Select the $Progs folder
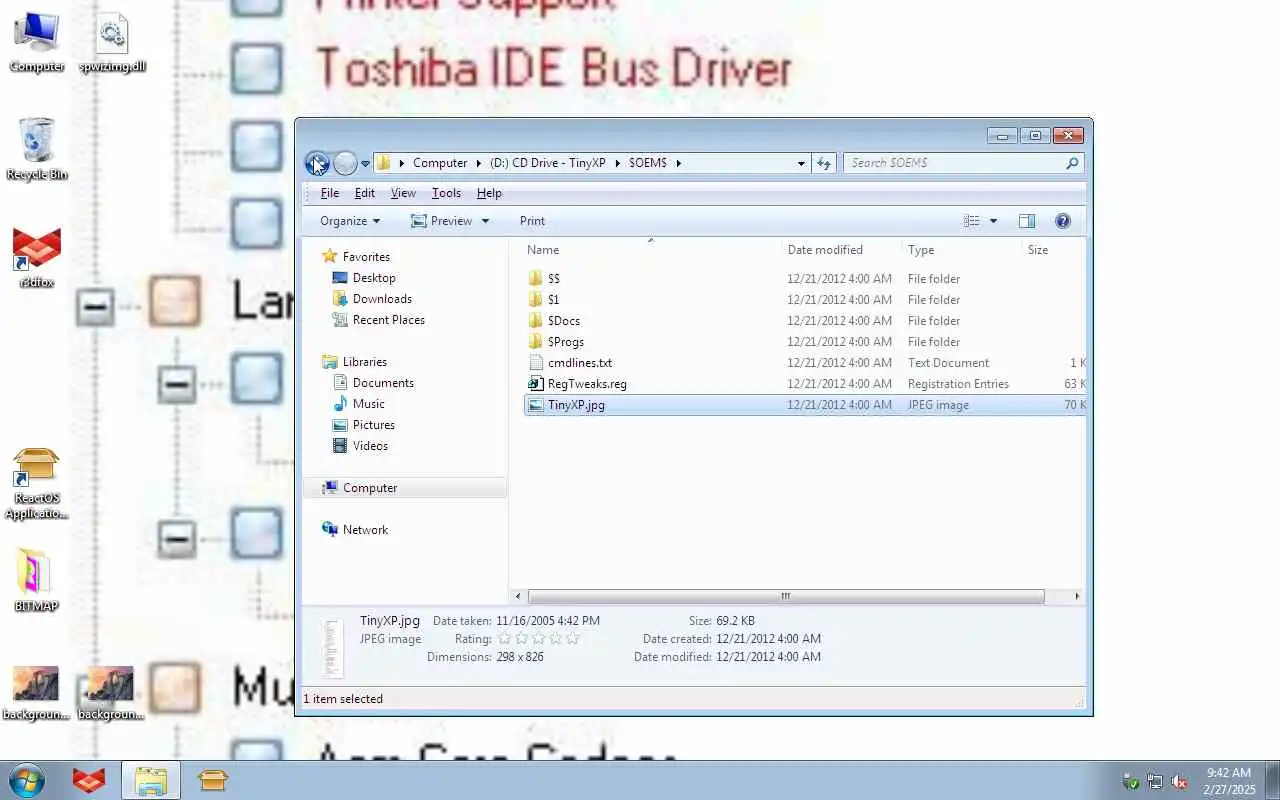 point(565,342)
